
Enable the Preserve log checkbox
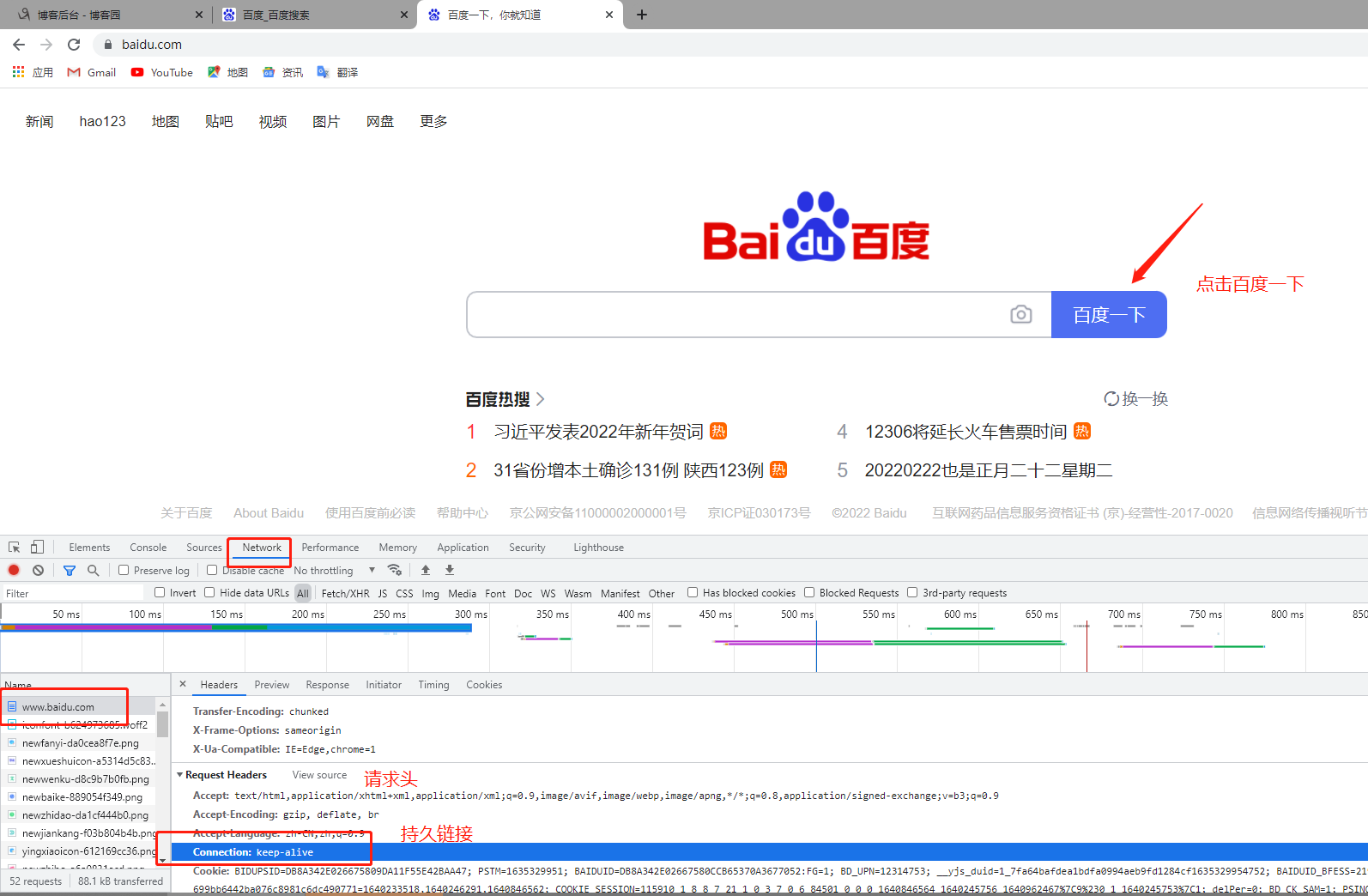pos(124,570)
